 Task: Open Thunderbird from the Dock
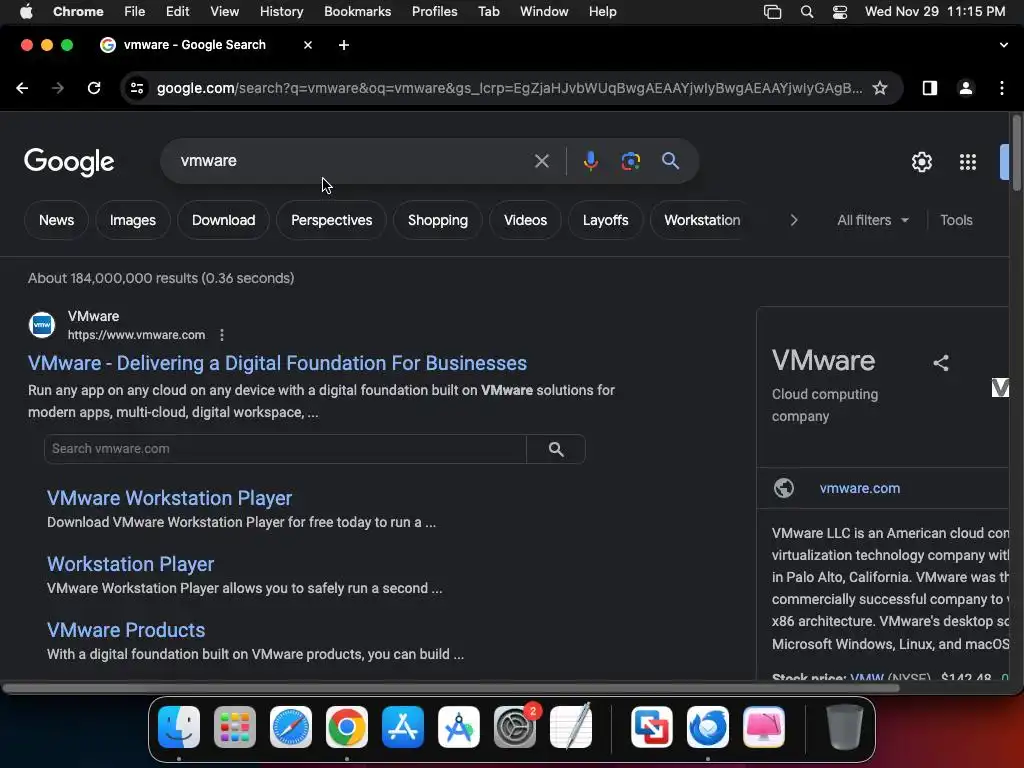pyautogui.click(x=708, y=727)
